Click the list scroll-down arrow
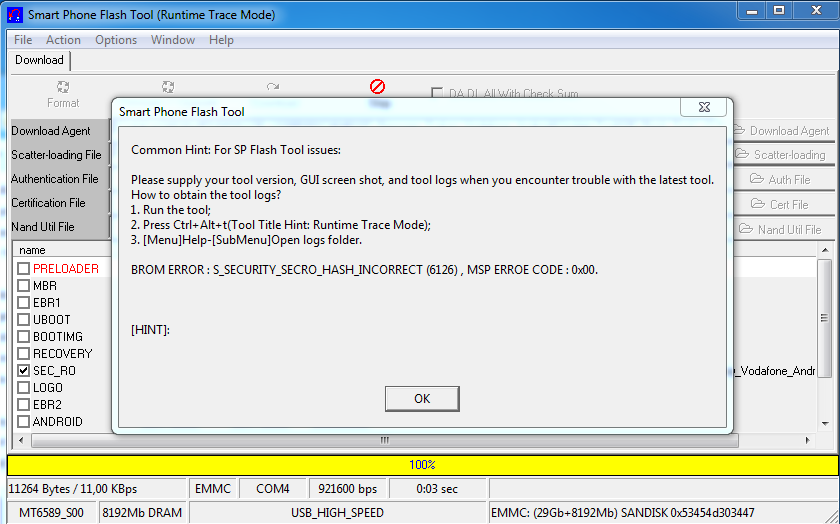Image resolution: width=840 pixels, height=524 pixels. (824, 423)
